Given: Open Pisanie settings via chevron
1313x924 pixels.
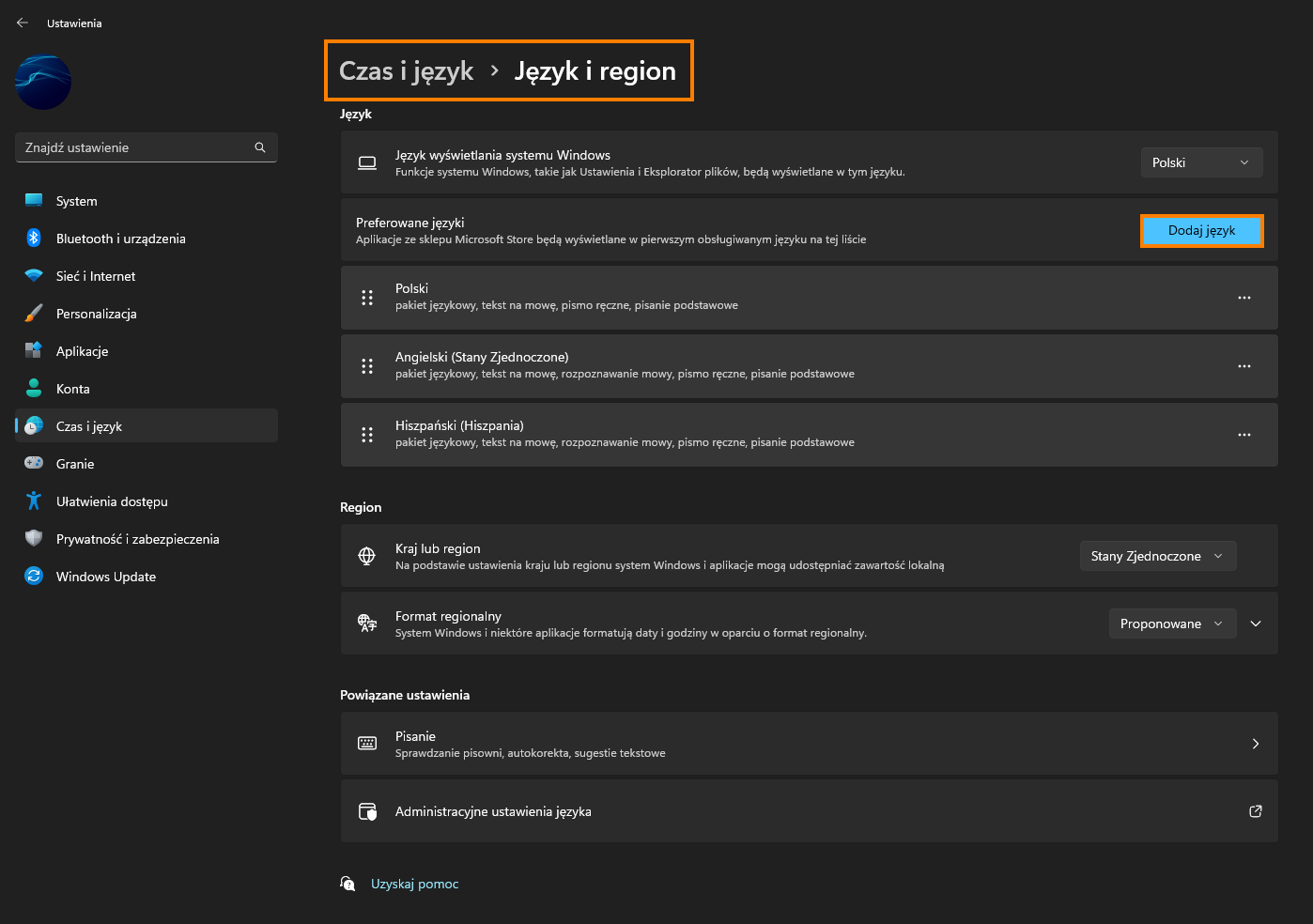Looking at the screenshot, I should click(1256, 744).
